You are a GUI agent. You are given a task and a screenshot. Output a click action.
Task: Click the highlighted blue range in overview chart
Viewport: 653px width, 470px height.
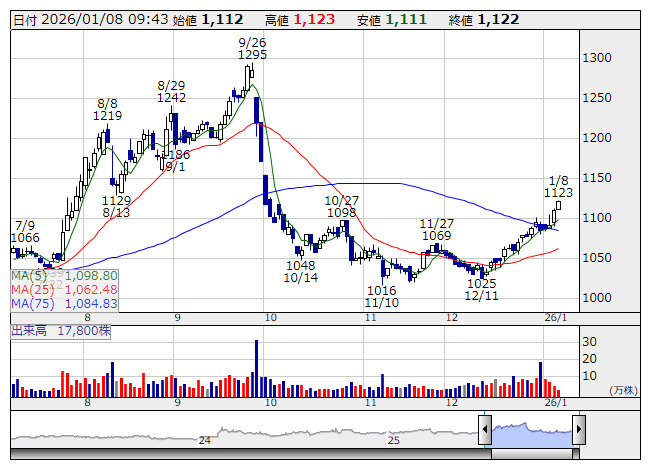click(532, 435)
